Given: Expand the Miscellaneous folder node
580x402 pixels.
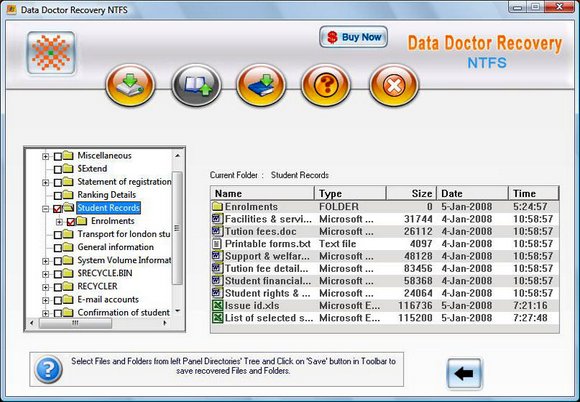Looking at the screenshot, I should pyautogui.click(x=45, y=156).
